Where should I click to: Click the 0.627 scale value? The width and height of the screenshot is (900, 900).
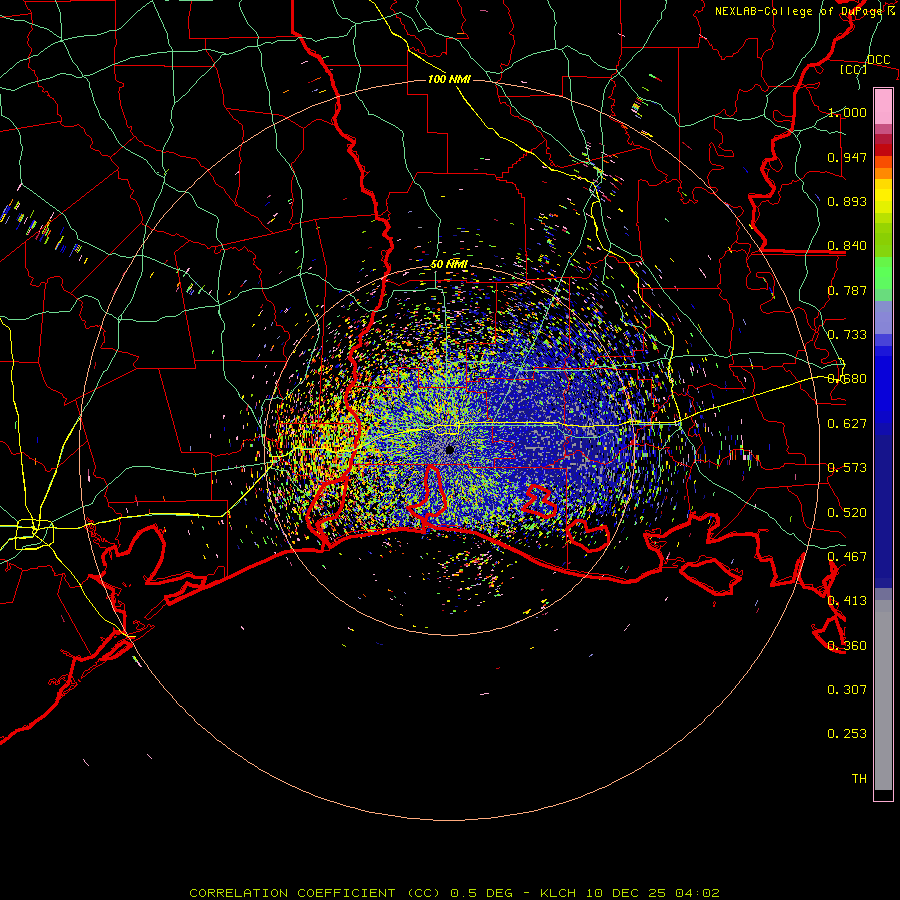[847, 424]
